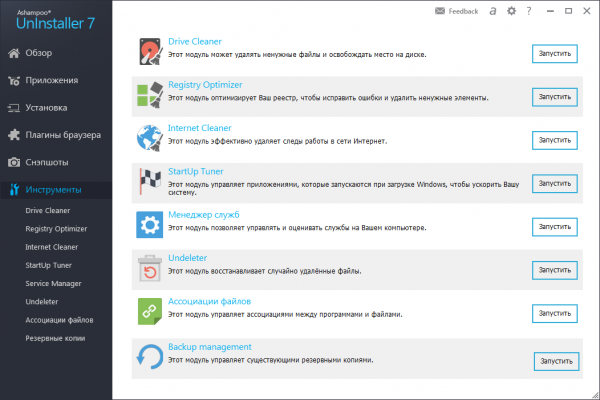Select Service Manager under Инструменты

(55, 283)
